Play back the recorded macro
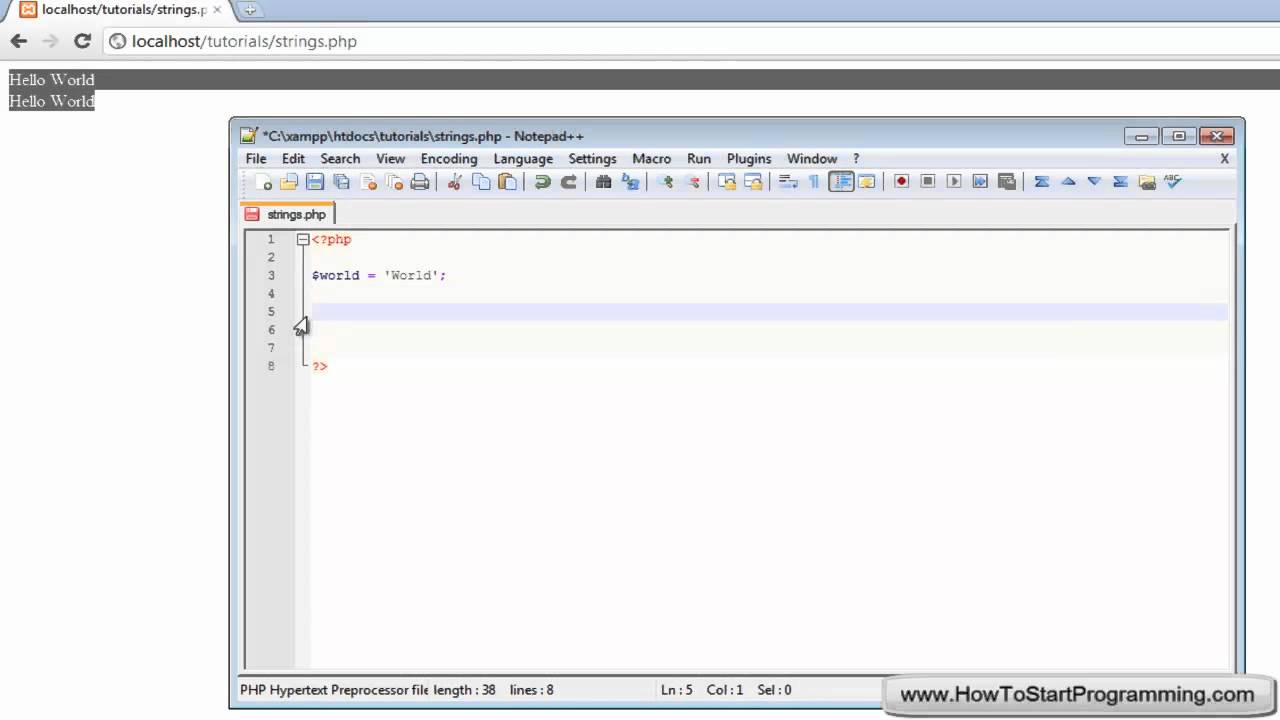 pos(954,182)
